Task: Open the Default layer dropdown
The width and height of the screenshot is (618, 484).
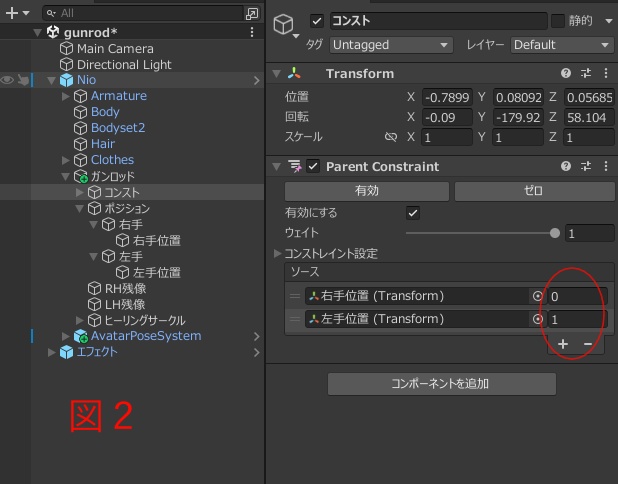Action: 562,45
